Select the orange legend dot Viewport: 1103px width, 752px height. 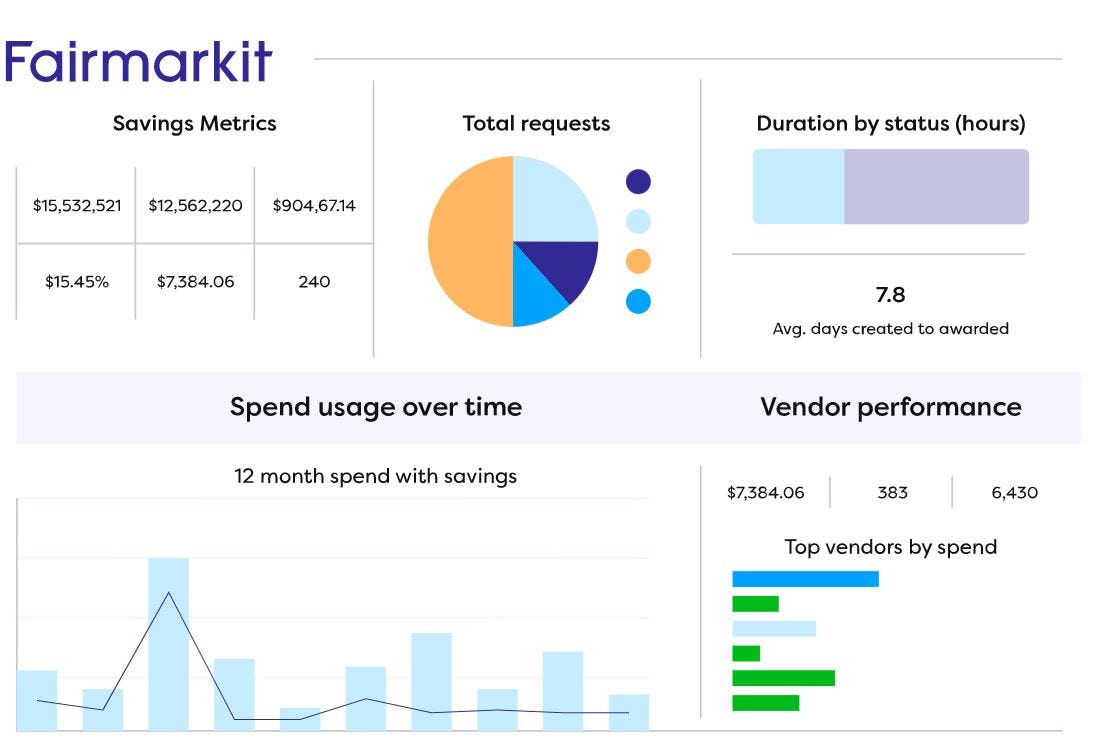tap(640, 262)
